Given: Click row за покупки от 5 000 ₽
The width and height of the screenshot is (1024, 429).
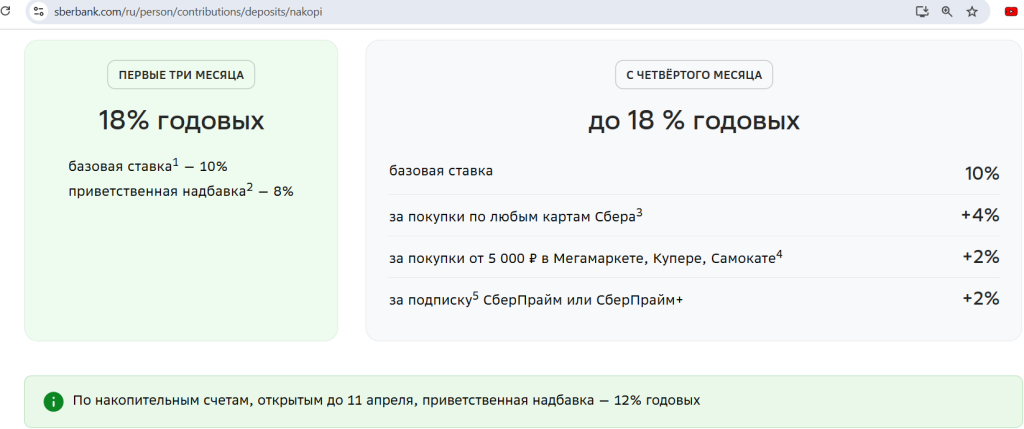Looking at the screenshot, I should coord(694,257).
